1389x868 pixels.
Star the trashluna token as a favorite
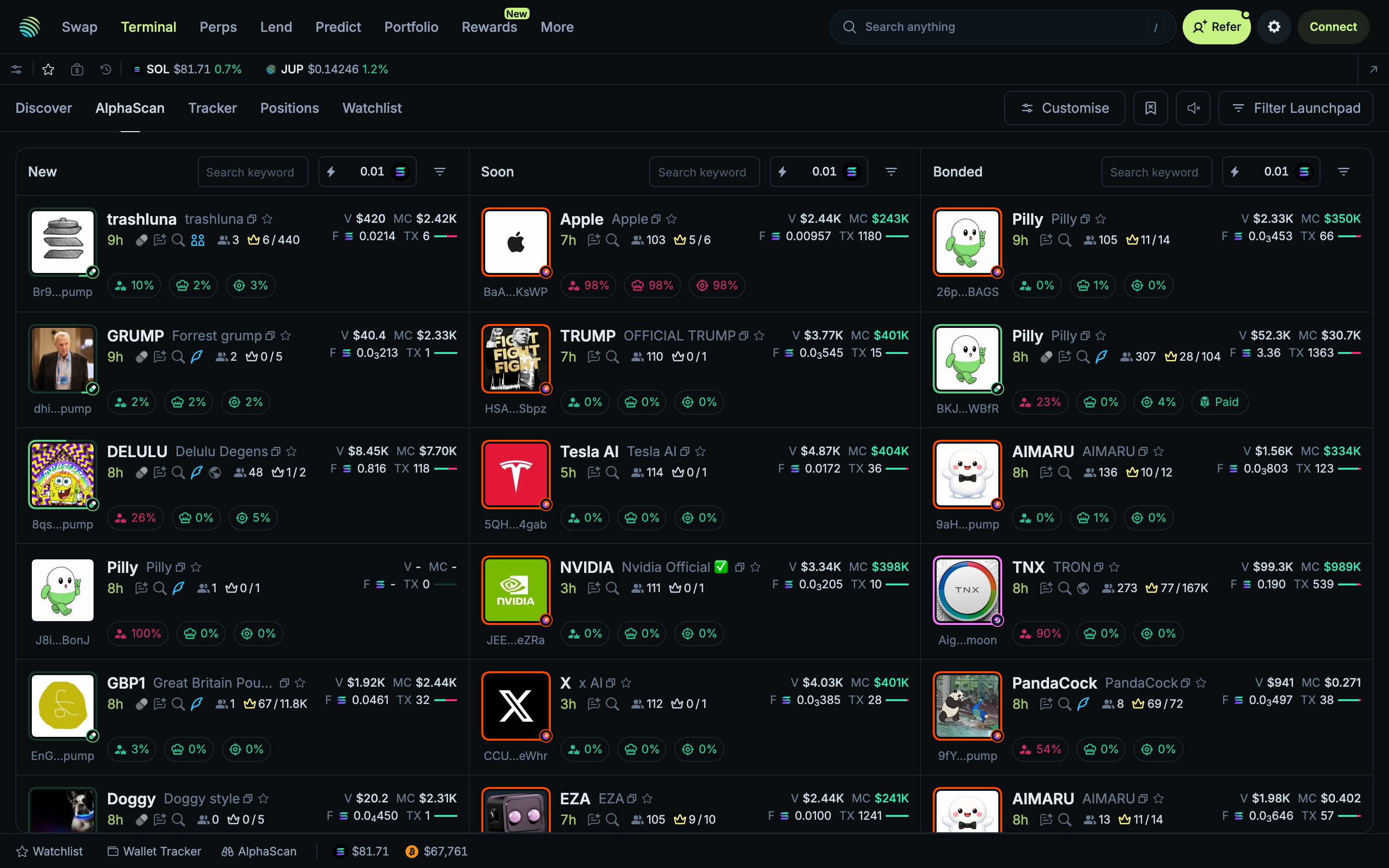268,219
